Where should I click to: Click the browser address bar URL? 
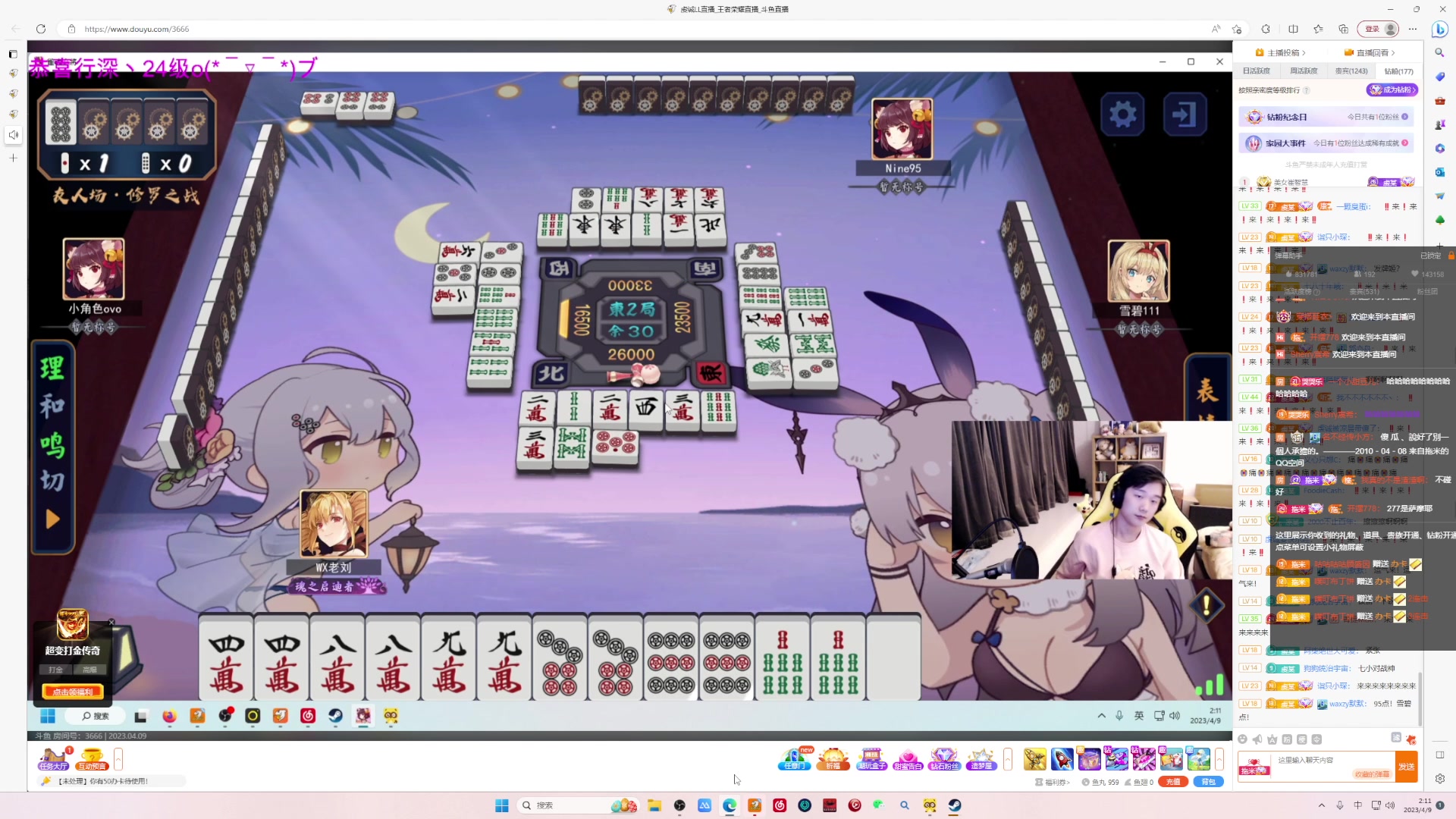[136, 29]
